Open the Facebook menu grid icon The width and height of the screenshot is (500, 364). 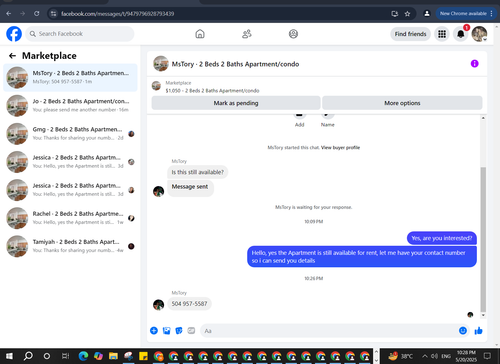pos(442,34)
